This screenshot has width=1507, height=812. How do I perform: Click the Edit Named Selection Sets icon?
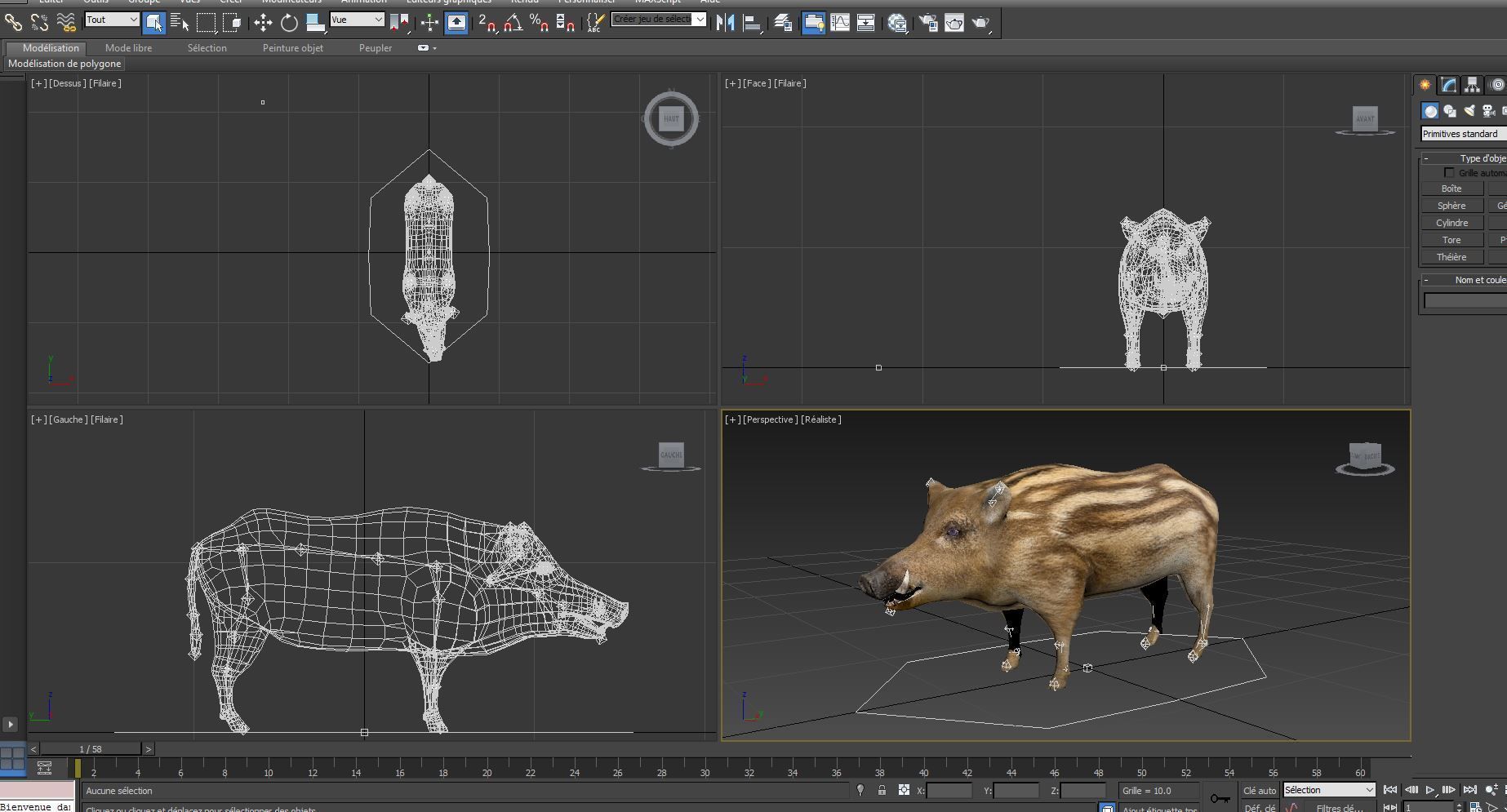(x=596, y=23)
